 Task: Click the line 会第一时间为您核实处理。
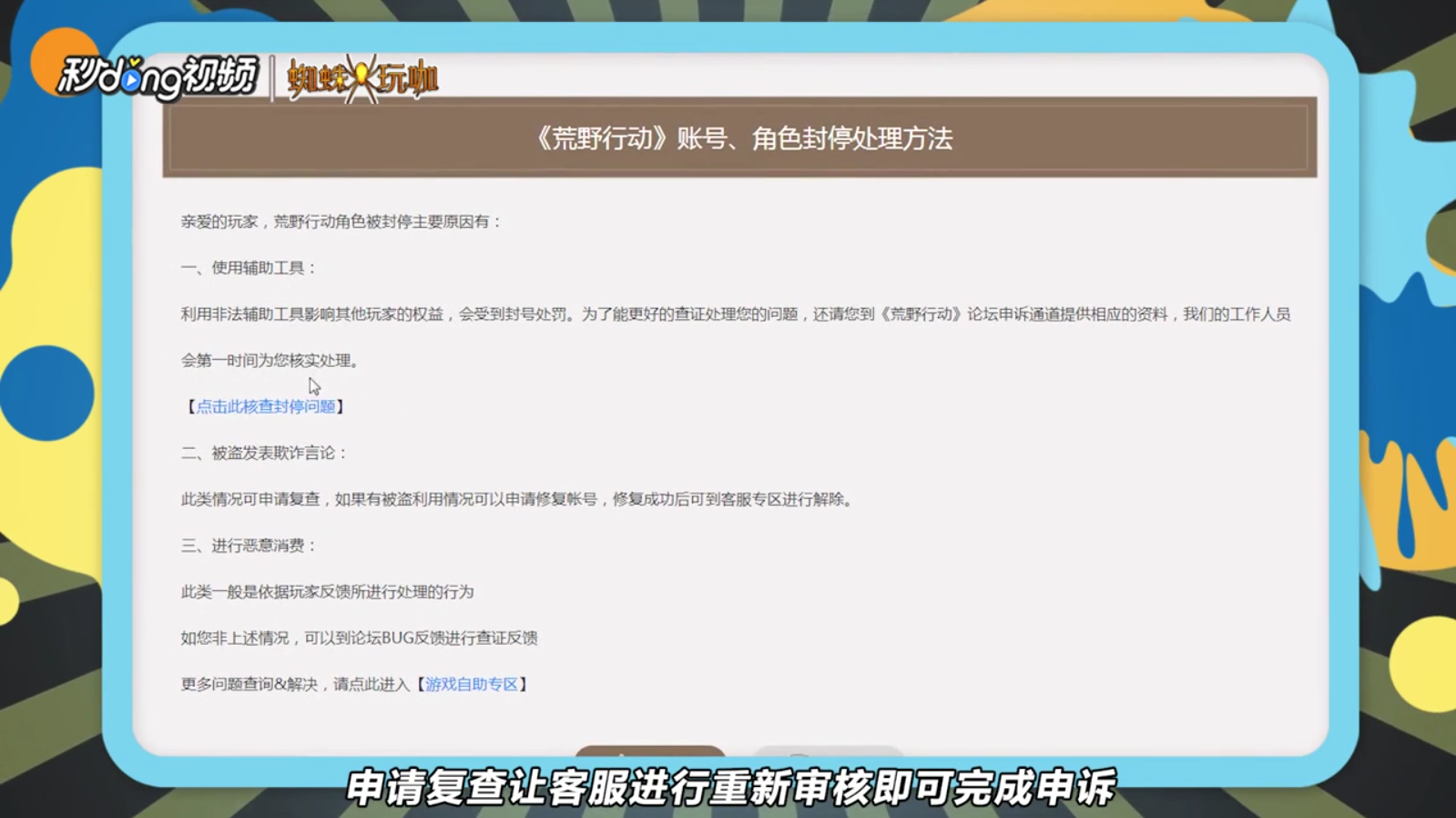click(x=272, y=361)
